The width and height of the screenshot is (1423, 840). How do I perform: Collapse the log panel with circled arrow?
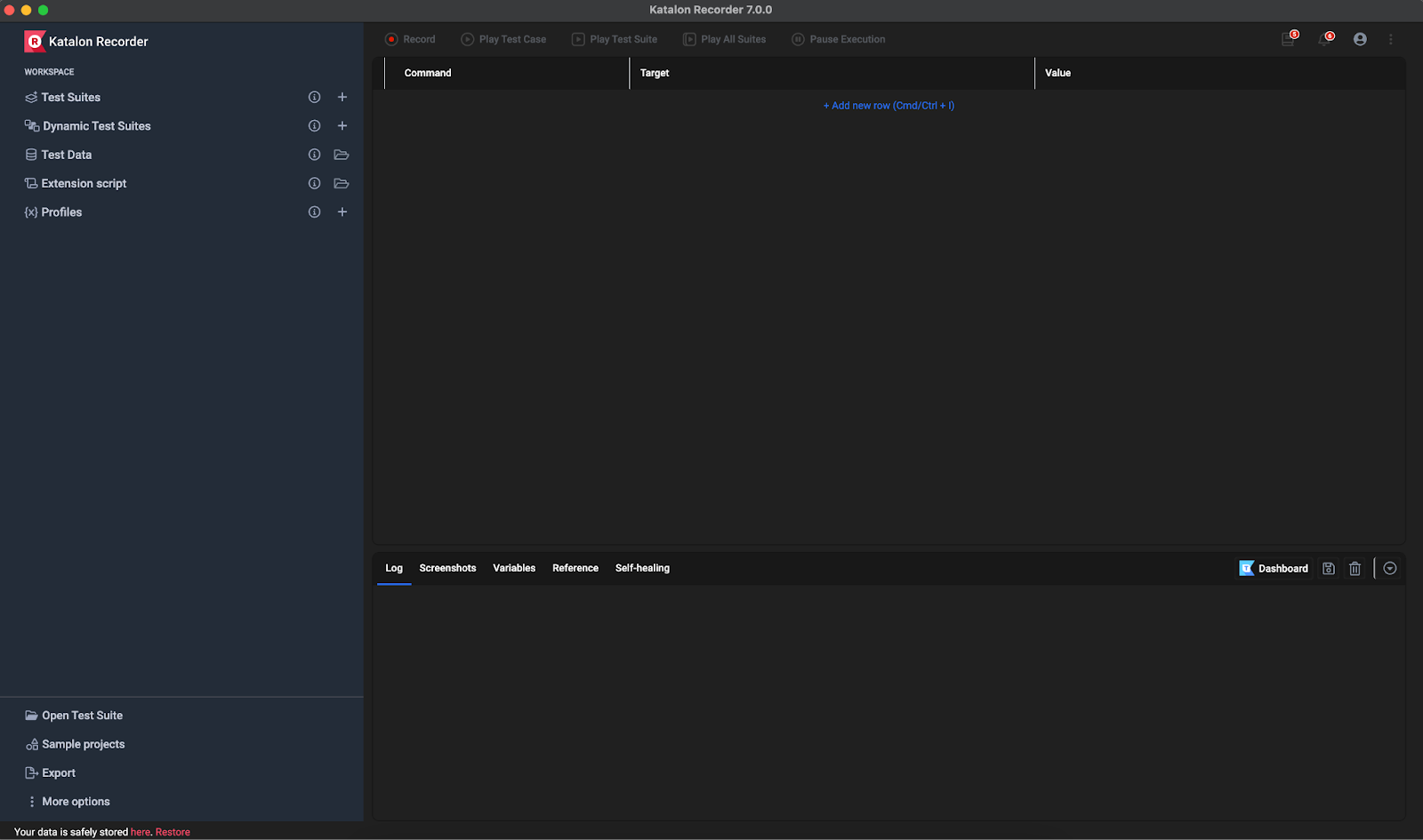(1390, 569)
